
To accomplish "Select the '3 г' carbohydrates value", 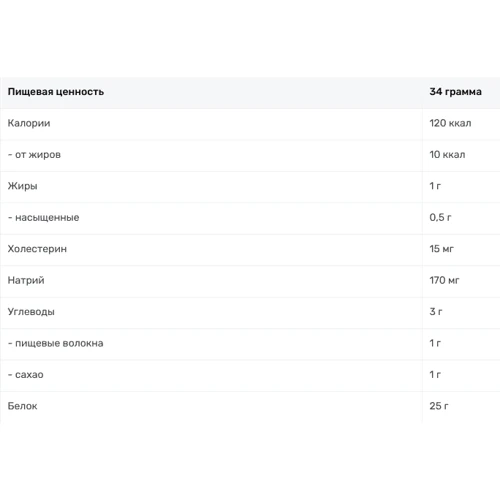I will [436, 312].
